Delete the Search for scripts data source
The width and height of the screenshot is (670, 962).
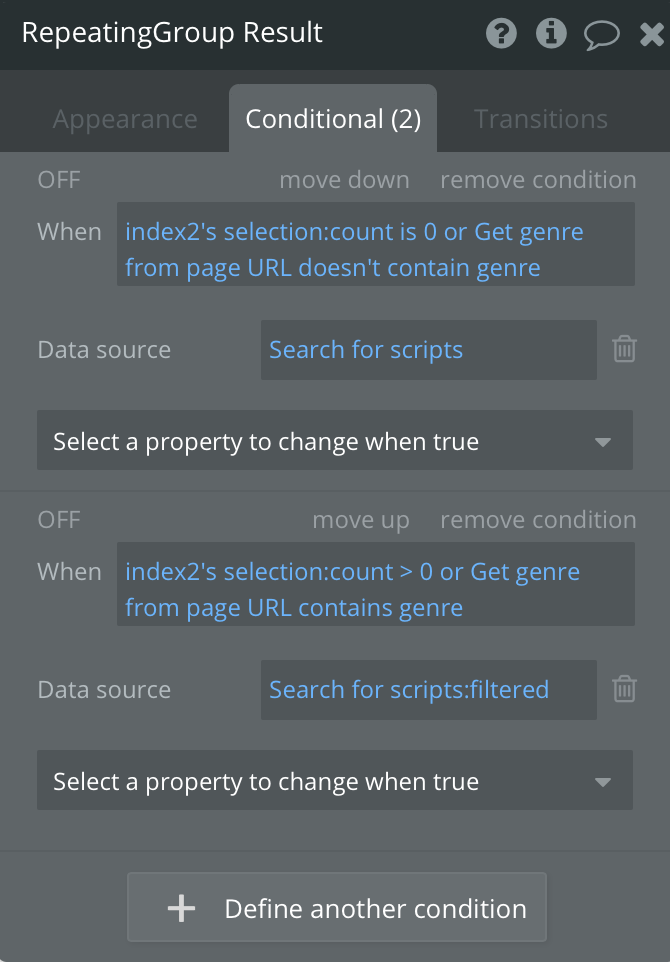pyautogui.click(x=624, y=349)
